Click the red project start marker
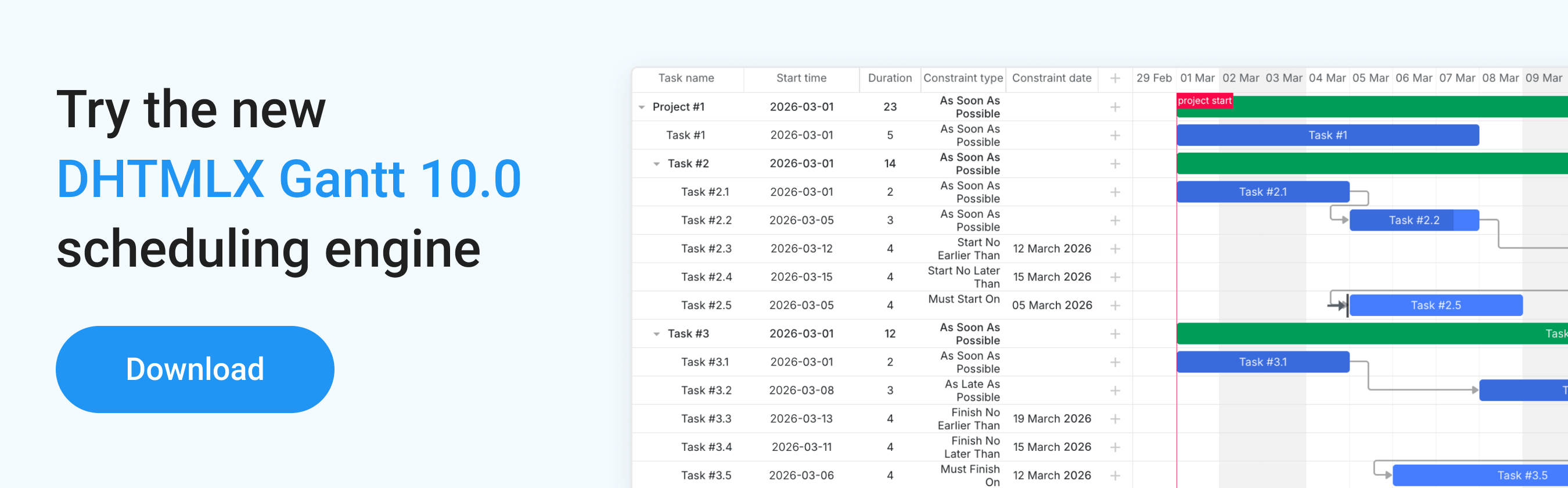The height and width of the screenshot is (488, 1568). pos(1204,101)
